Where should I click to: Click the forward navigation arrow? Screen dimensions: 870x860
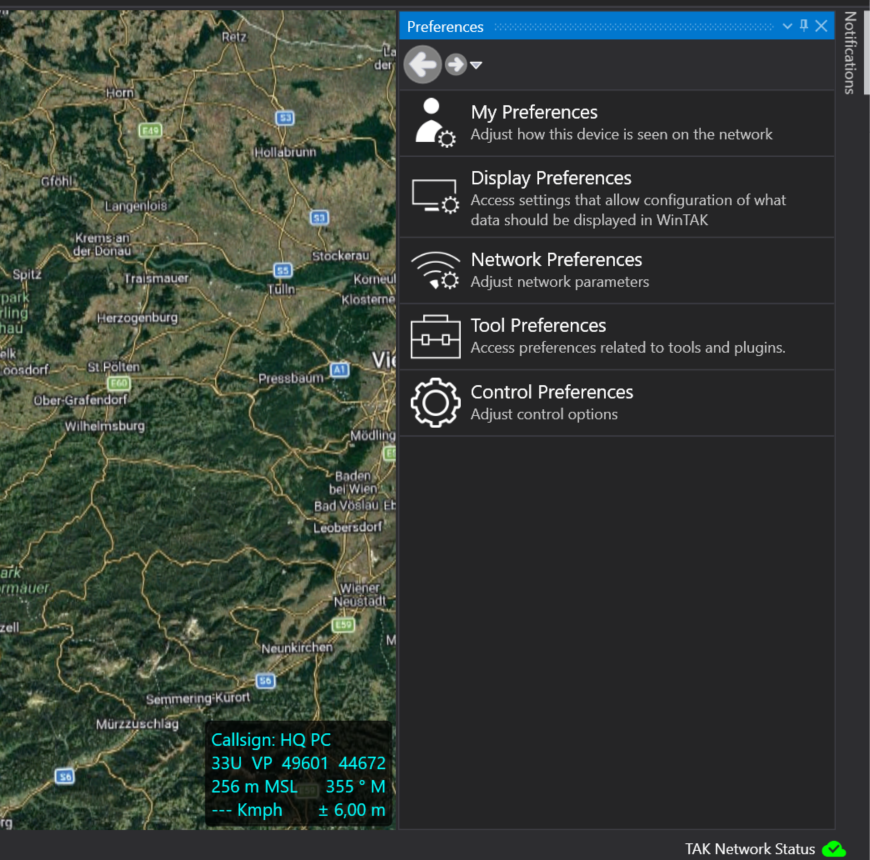456,65
